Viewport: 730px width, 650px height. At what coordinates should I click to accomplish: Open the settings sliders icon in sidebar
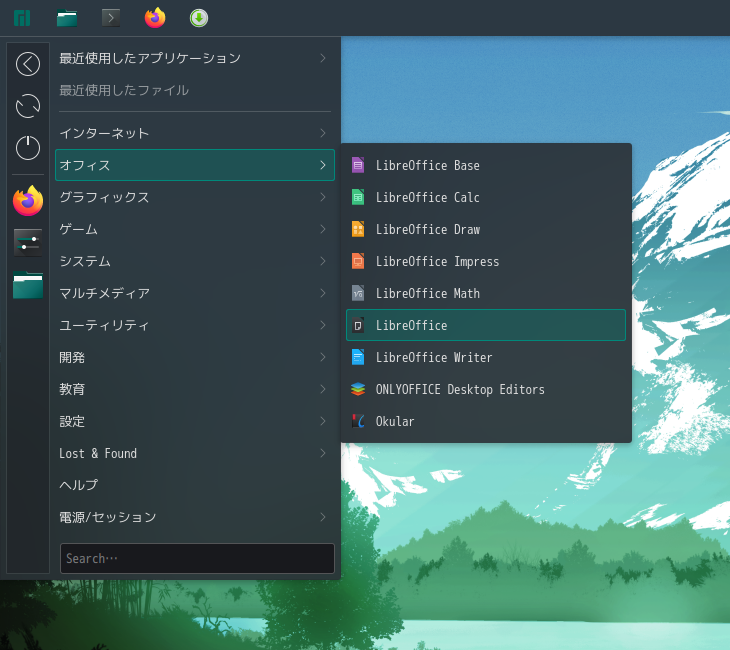[28, 243]
